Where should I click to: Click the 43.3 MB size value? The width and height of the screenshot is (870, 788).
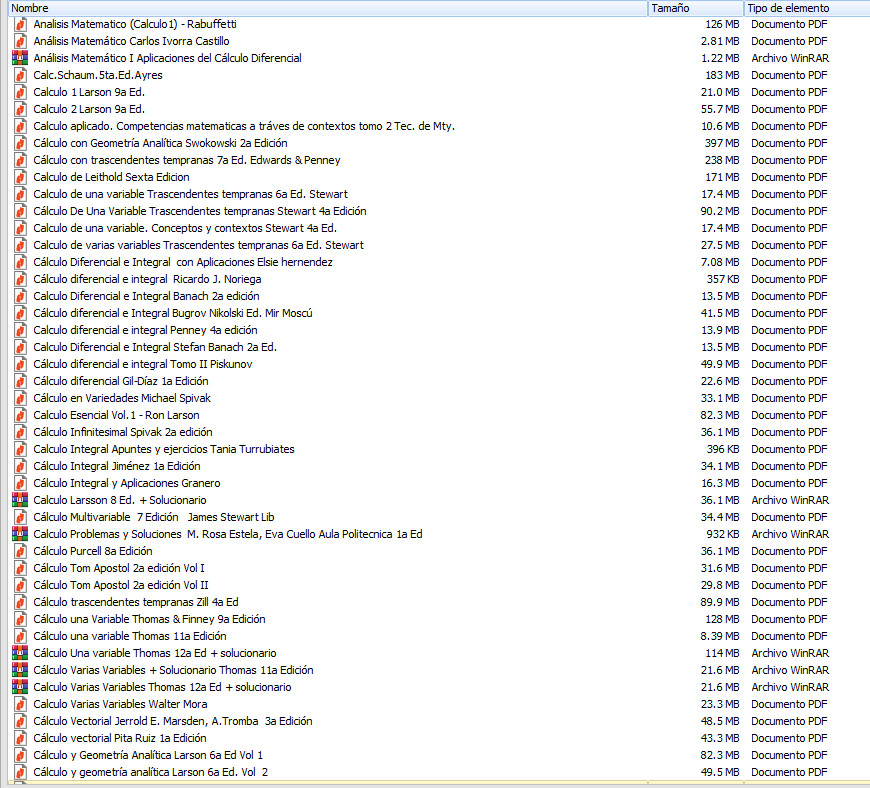pyautogui.click(x=720, y=738)
